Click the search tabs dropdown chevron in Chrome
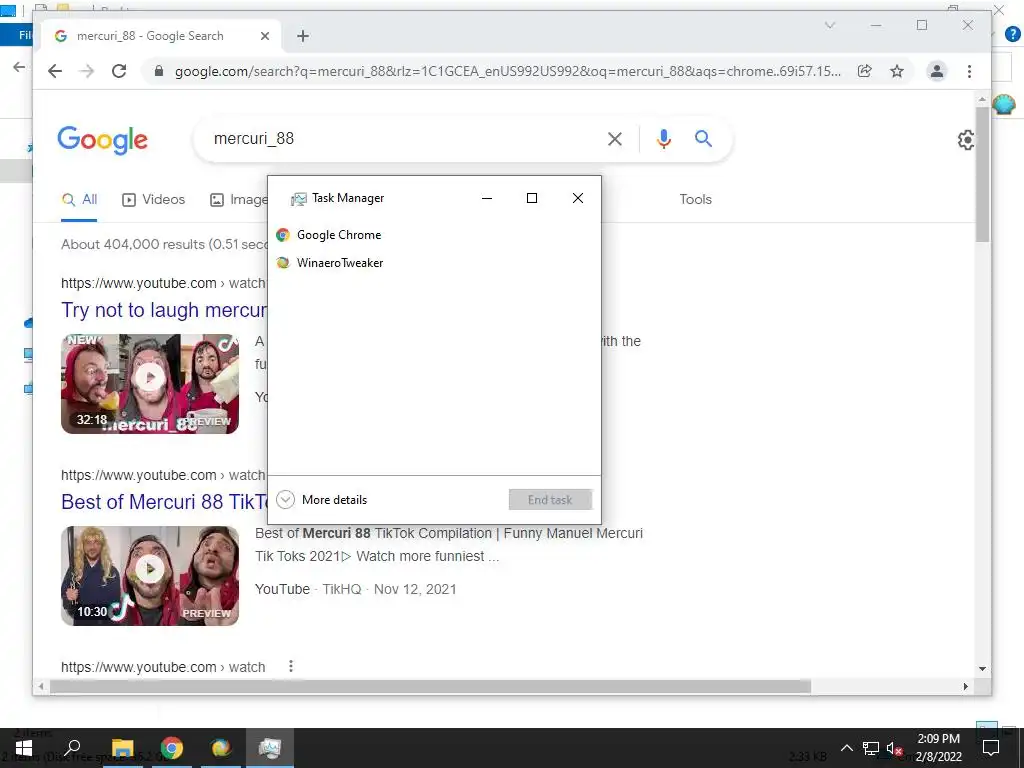 coord(830,25)
